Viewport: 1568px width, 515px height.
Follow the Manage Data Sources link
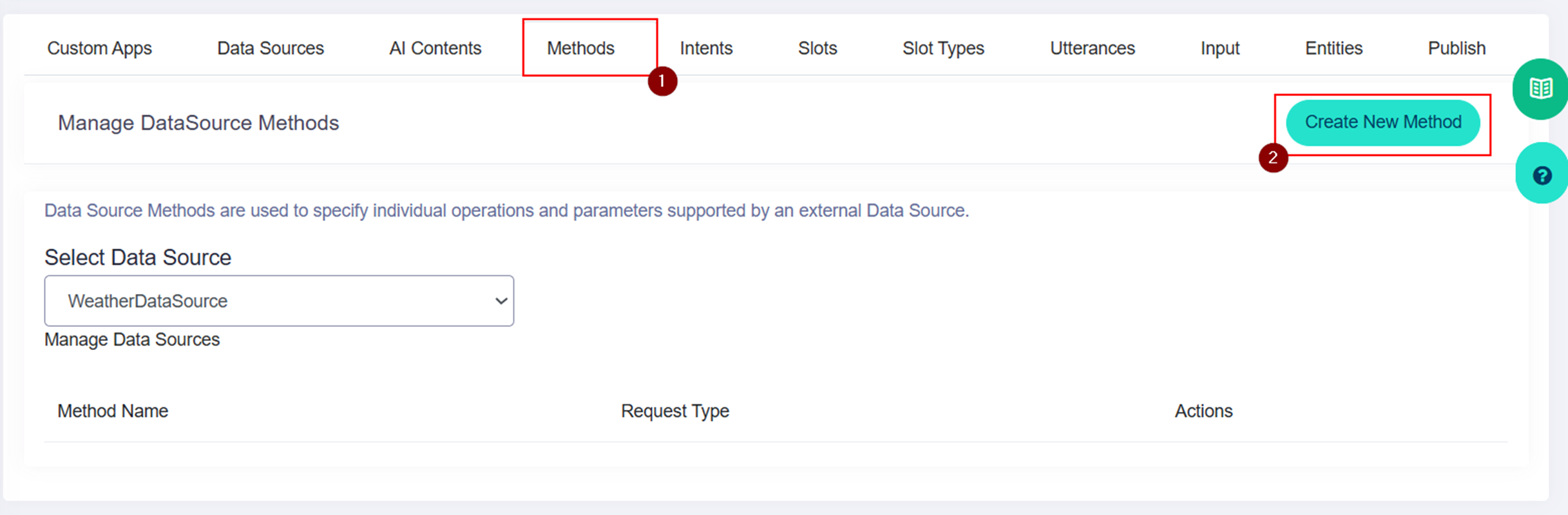[x=132, y=340]
